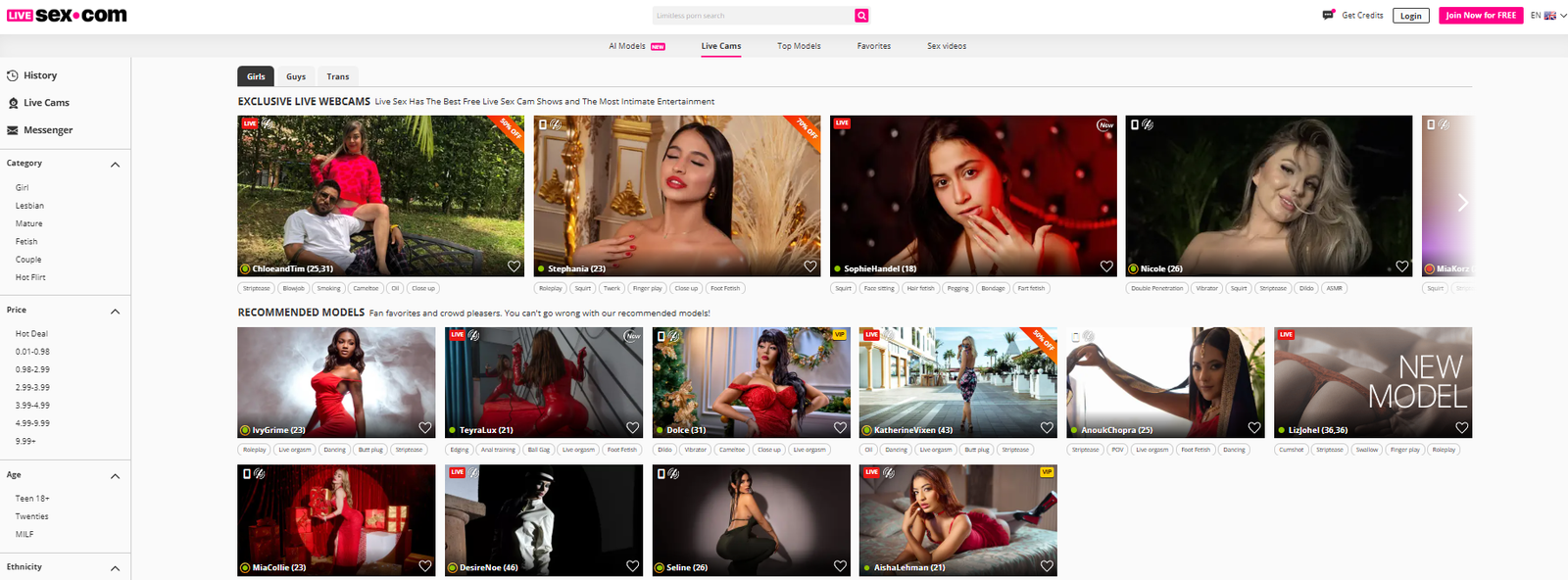
Task: Click Join Now for FREE button
Action: (1480, 16)
